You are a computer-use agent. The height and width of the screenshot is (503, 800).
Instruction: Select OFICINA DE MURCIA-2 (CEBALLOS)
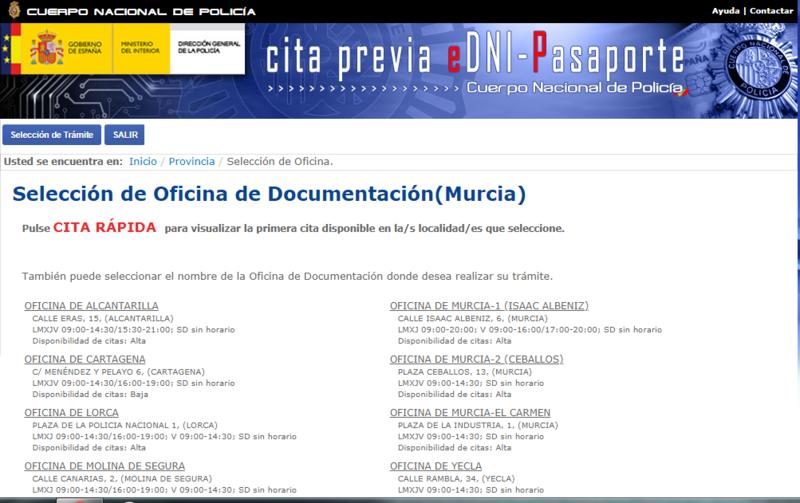coord(477,359)
